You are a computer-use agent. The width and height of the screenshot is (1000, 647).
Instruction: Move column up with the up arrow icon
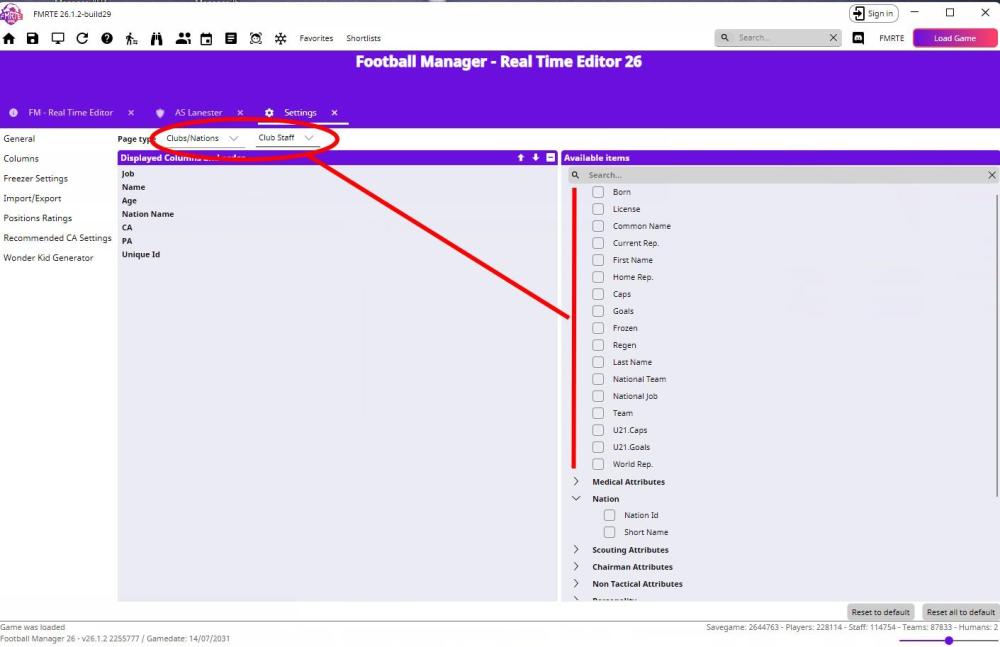(x=520, y=157)
